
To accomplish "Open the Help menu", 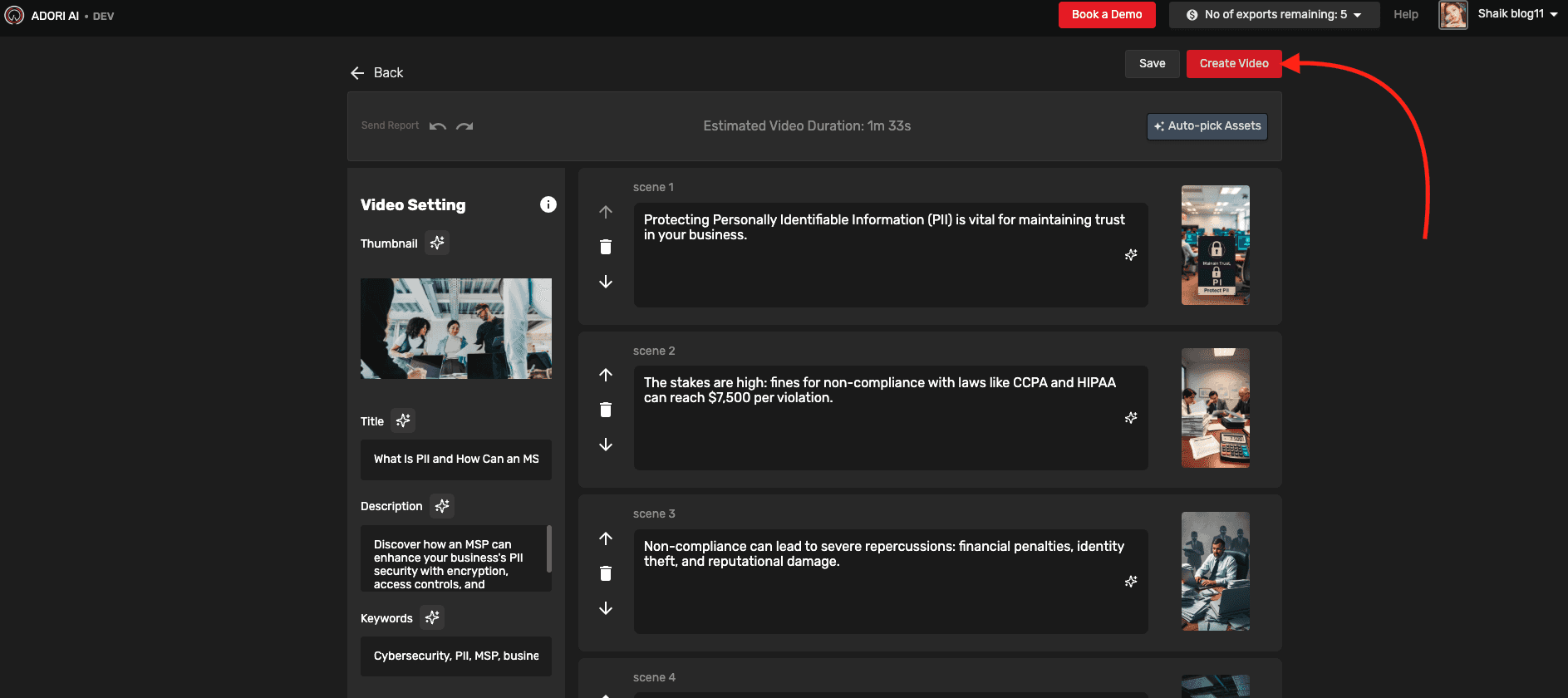I will [1406, 15].
